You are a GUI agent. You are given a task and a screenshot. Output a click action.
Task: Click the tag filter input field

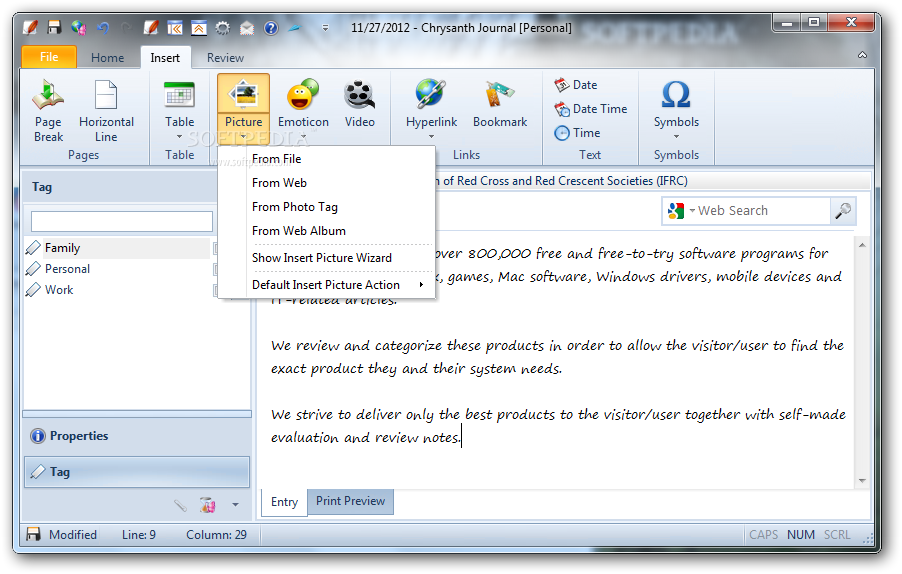122,221
